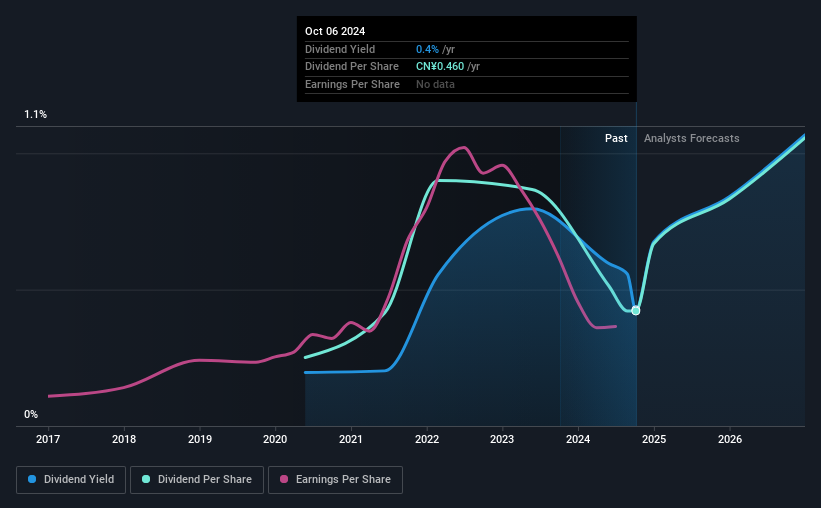Image resolution: width=821 pixels, height=508 pixels.
Task: Click the 'Past' region label
Action: point(616,138)
